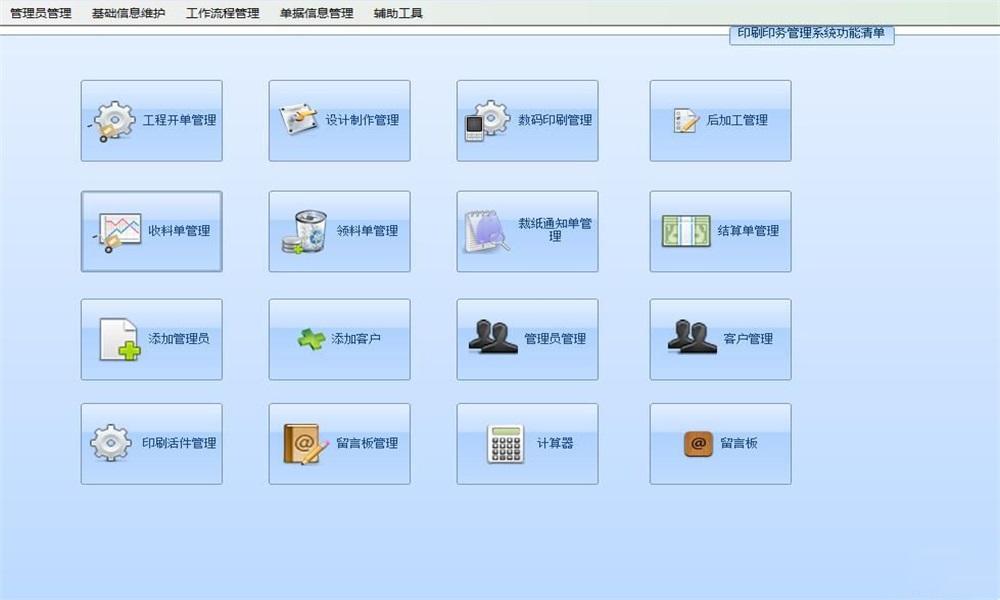Select the 后加工管理 checklist icon
The width and height of the screenshot is (1000, 600).
[x=685, y=120]
